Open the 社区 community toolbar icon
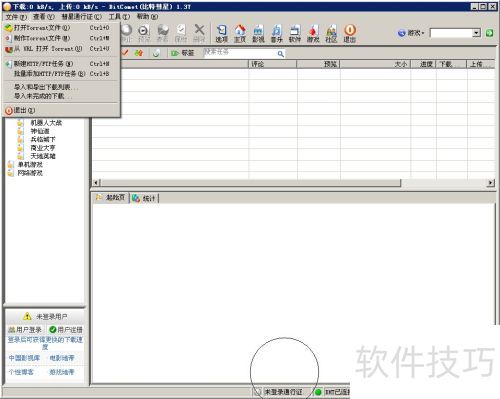Screen dimensions: 500x399 pyautogui.click(x=331, y=34)
